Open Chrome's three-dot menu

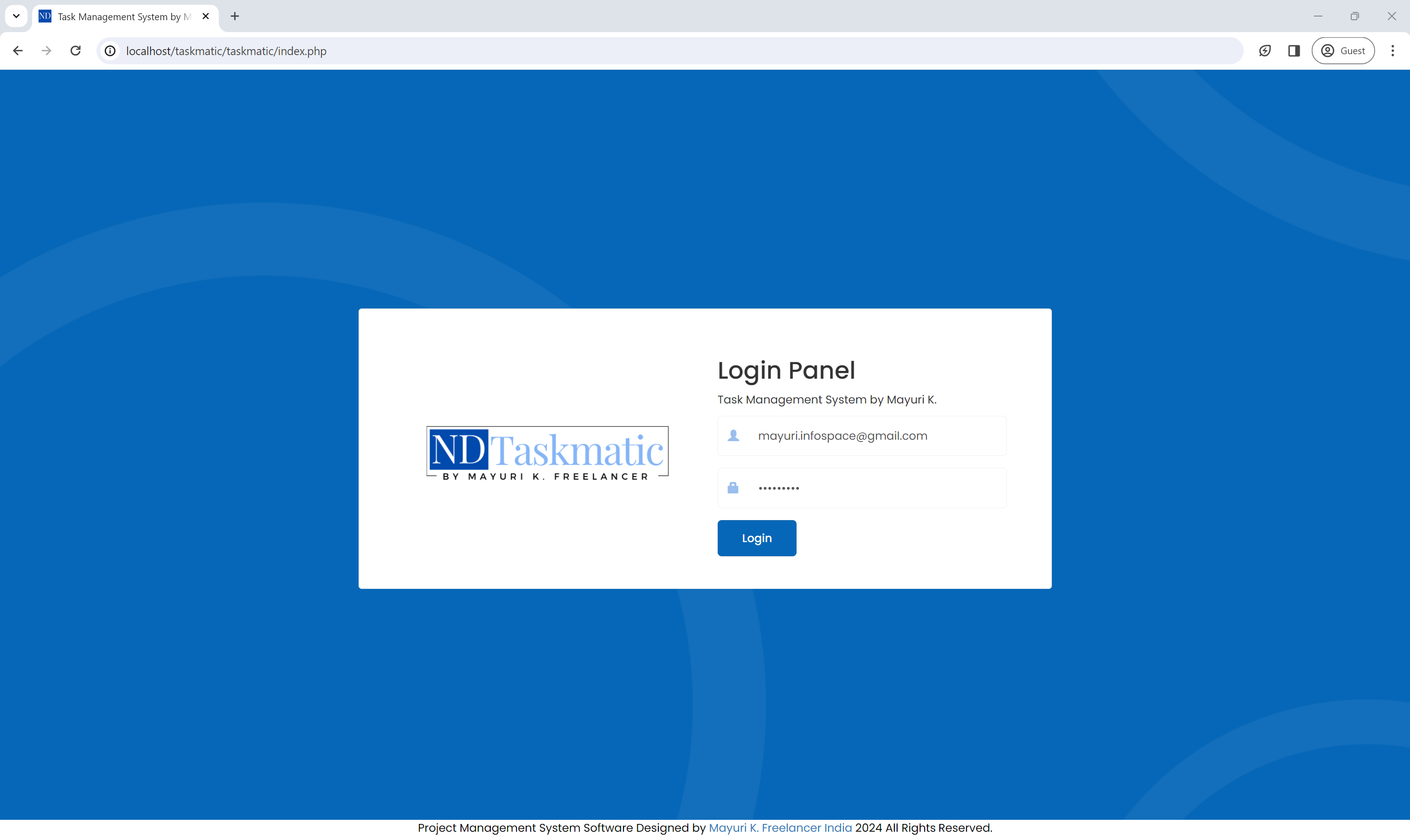[x=1393, y=51]
